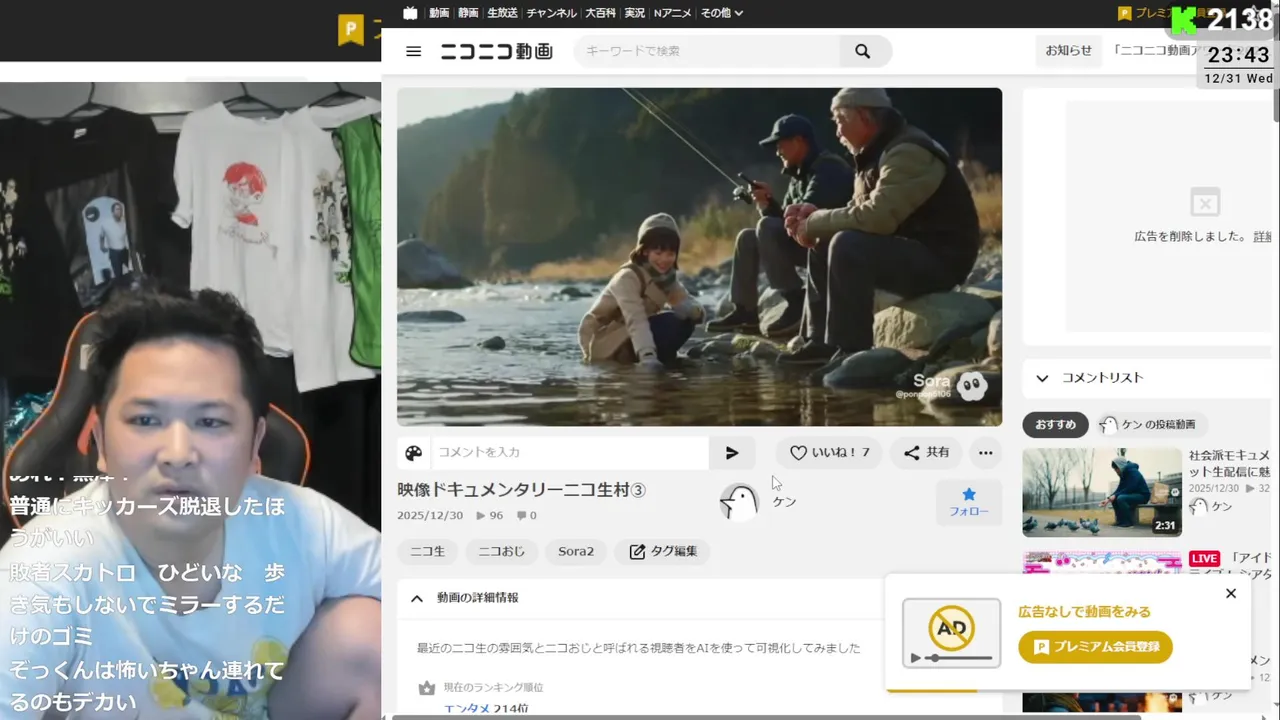
Task: Open the recommended video thumbnail with 2:31 duration
Action: 1102,492
